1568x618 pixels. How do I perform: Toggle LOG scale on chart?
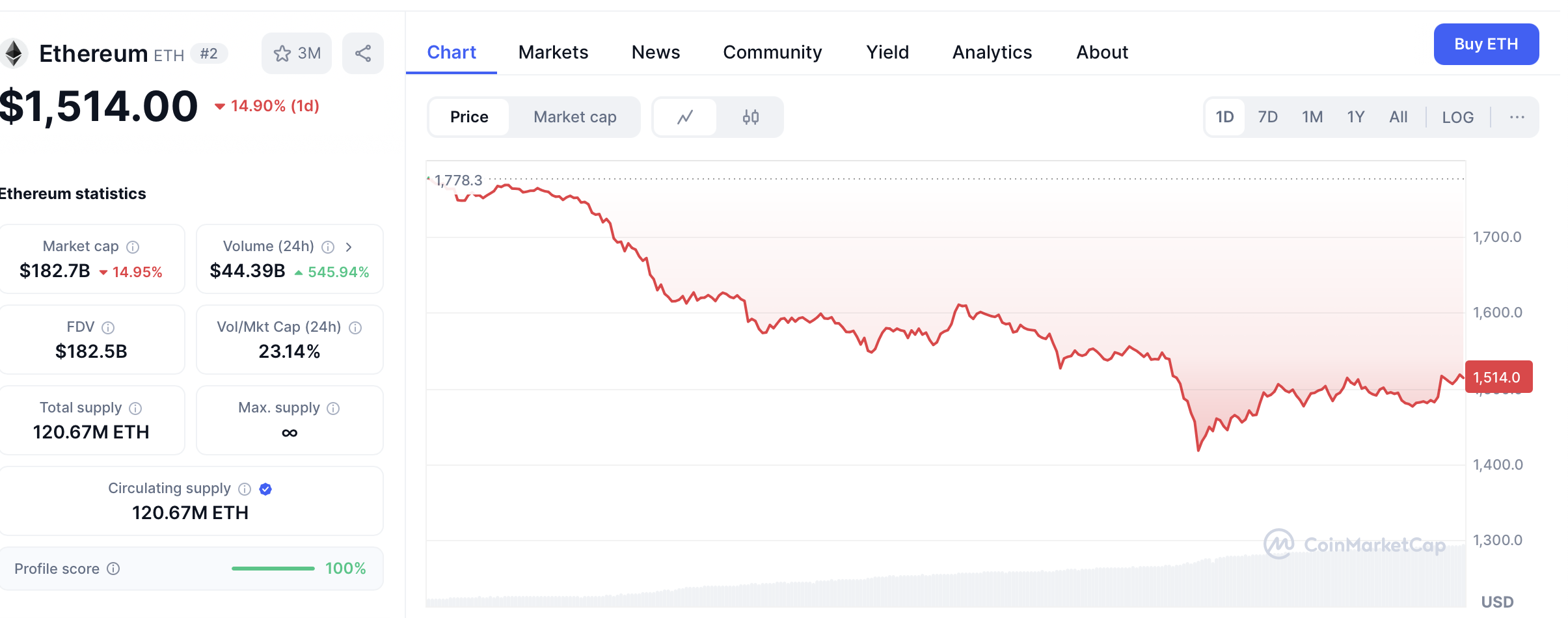coord(1457,117)
